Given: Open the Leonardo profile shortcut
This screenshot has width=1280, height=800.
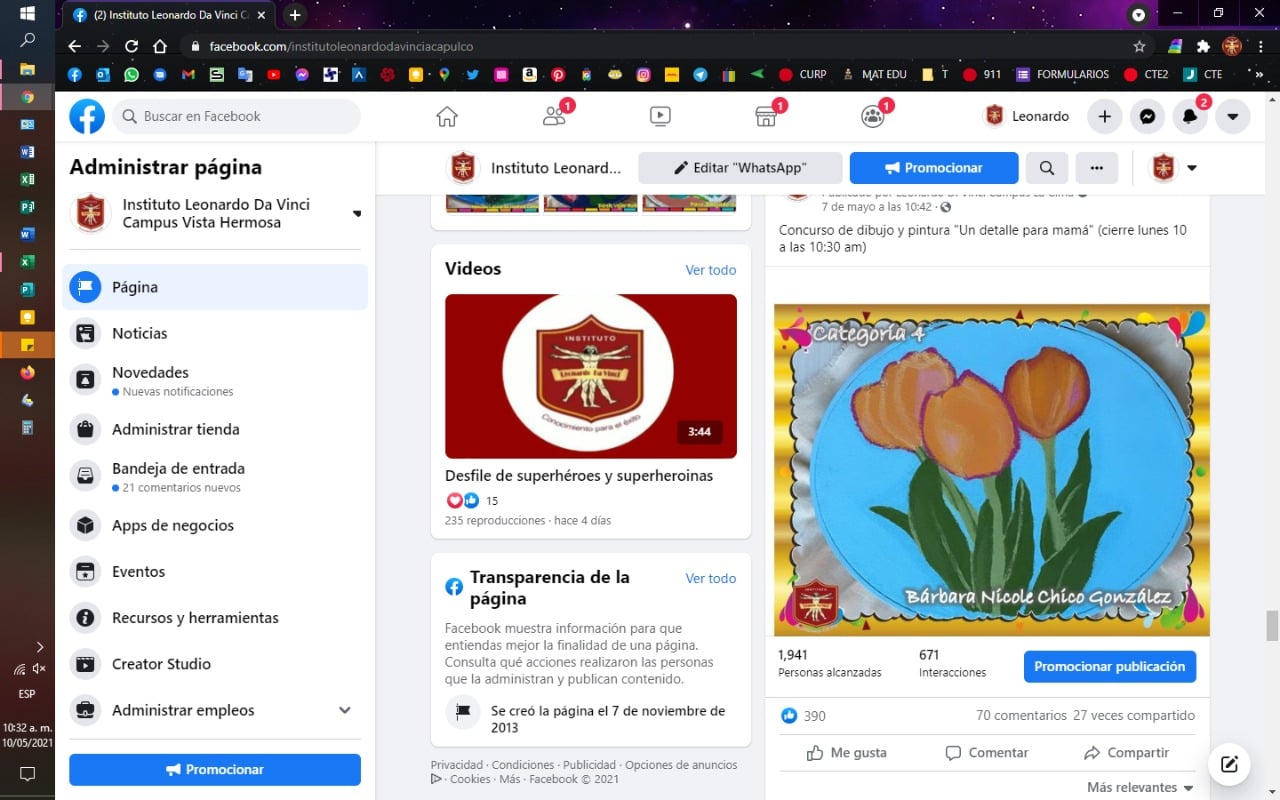Looking at the screenshot, I should pos(1027,116).
